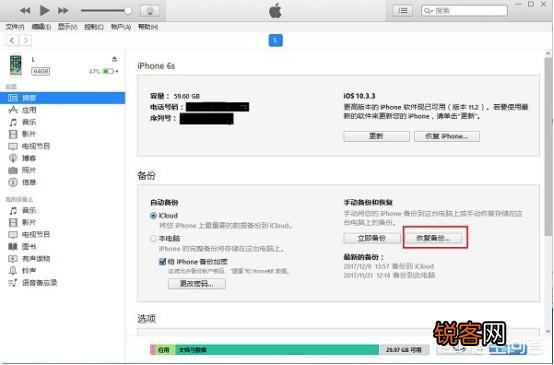Click the 选项 options section heading
Image resolution: width=554 pixels, height=365 pixels.
coord(146,319)
